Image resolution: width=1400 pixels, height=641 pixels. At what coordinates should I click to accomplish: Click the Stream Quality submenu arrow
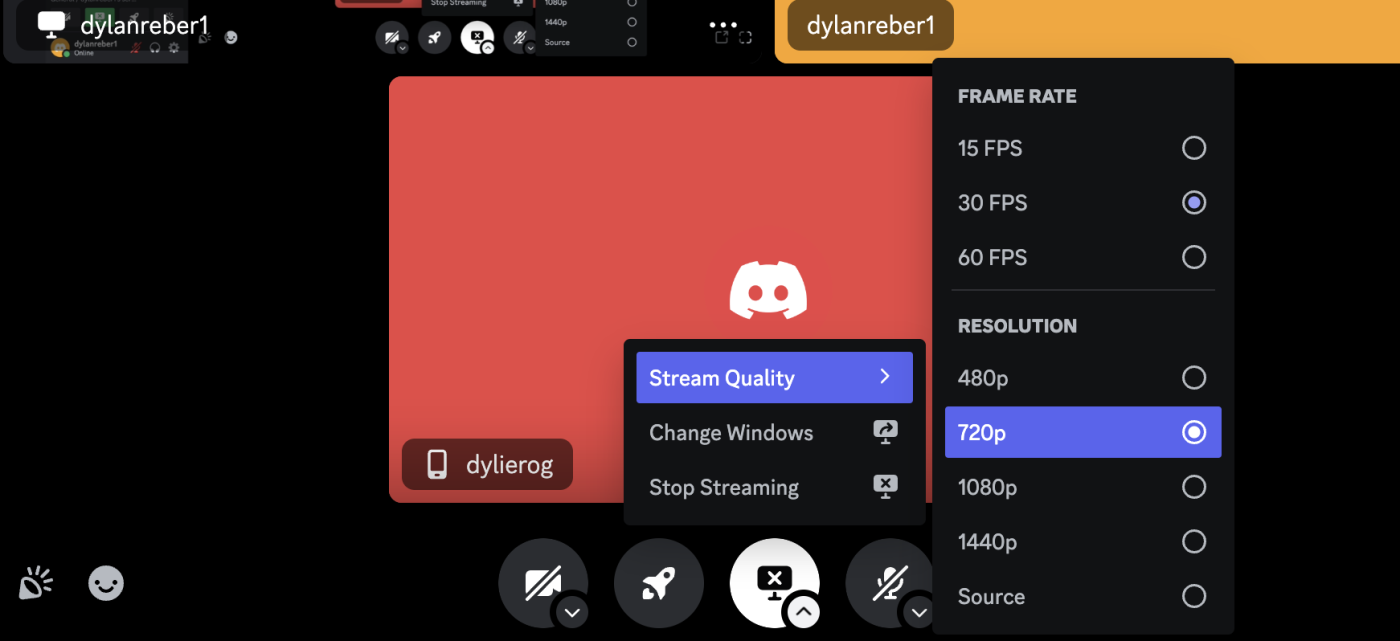tap(885, 377)
